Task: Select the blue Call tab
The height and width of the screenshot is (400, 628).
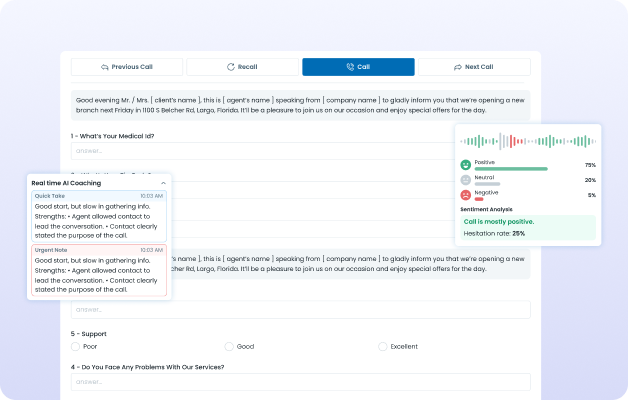Action: (x=358, y=67)
